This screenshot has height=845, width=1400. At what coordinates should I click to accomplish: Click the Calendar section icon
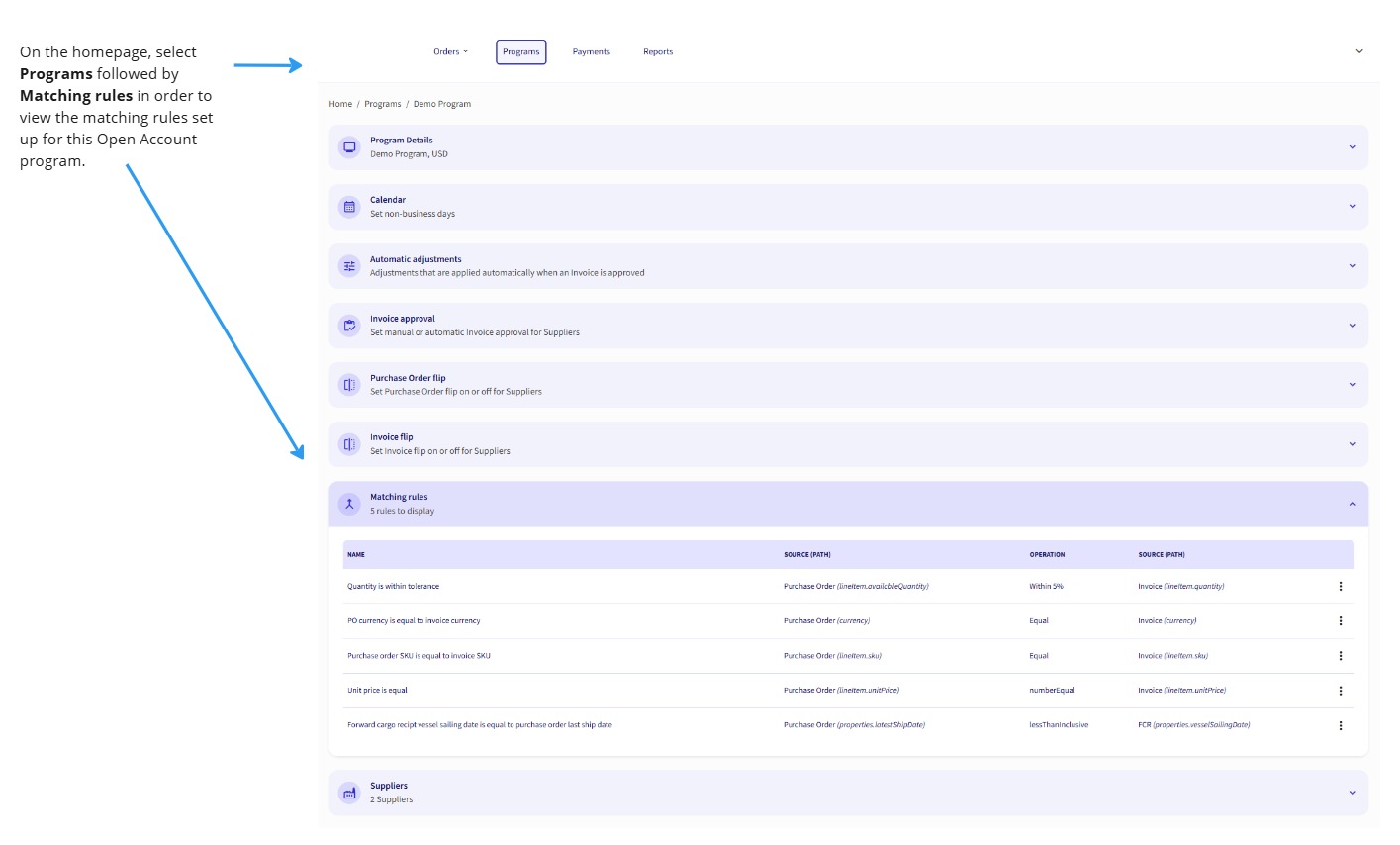(x=348, y=206)
